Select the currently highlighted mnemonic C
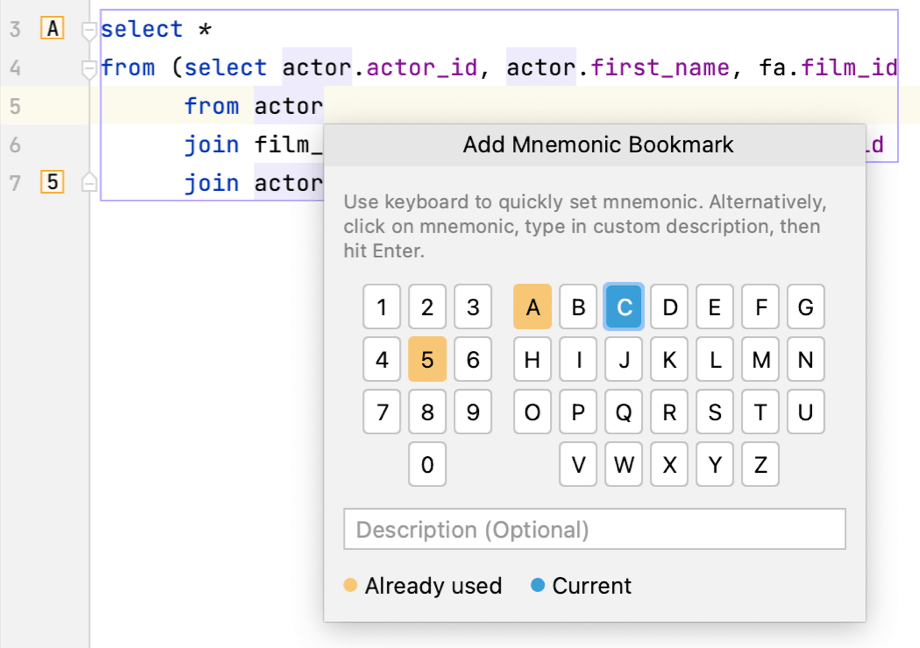Viewport: 920px width, 648px height. [624, 307]
